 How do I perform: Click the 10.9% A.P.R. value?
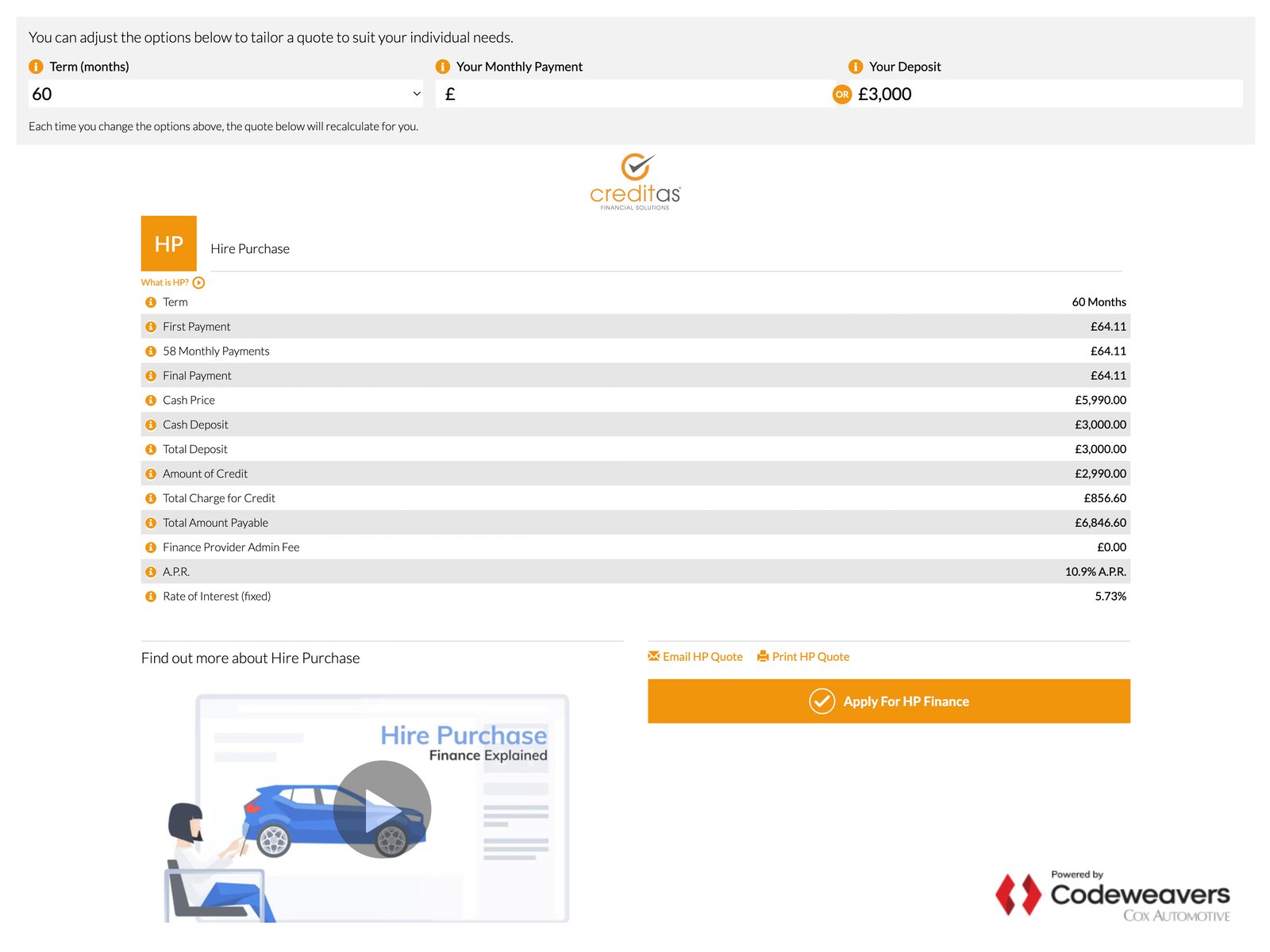pyautogui.click(x=1095, y=572)
